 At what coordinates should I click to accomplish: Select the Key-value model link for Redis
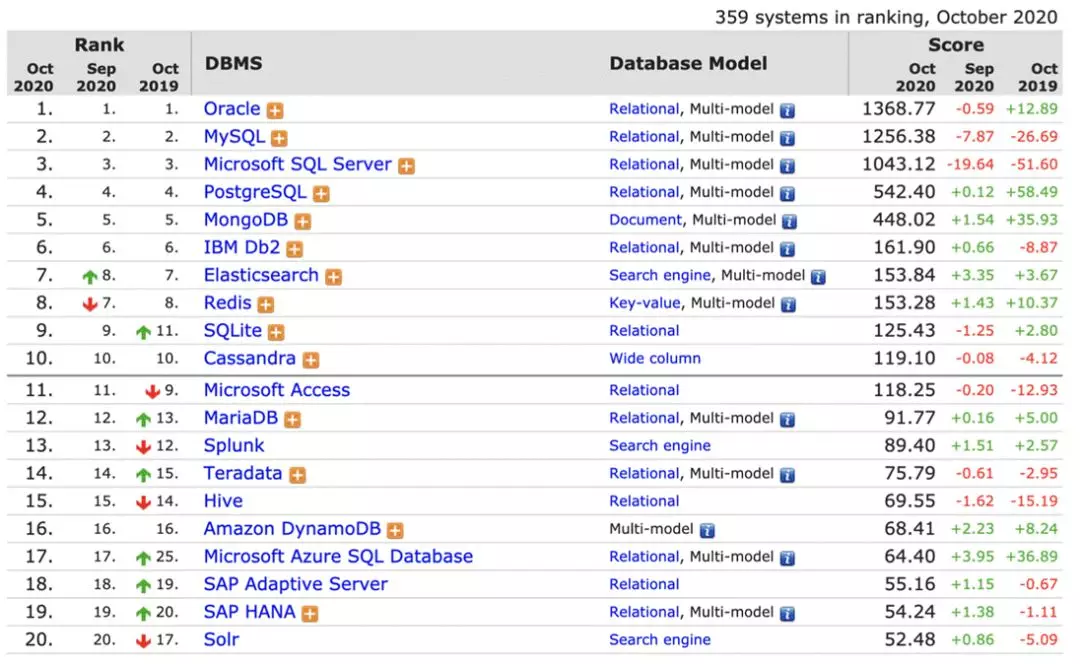point(644,303)
